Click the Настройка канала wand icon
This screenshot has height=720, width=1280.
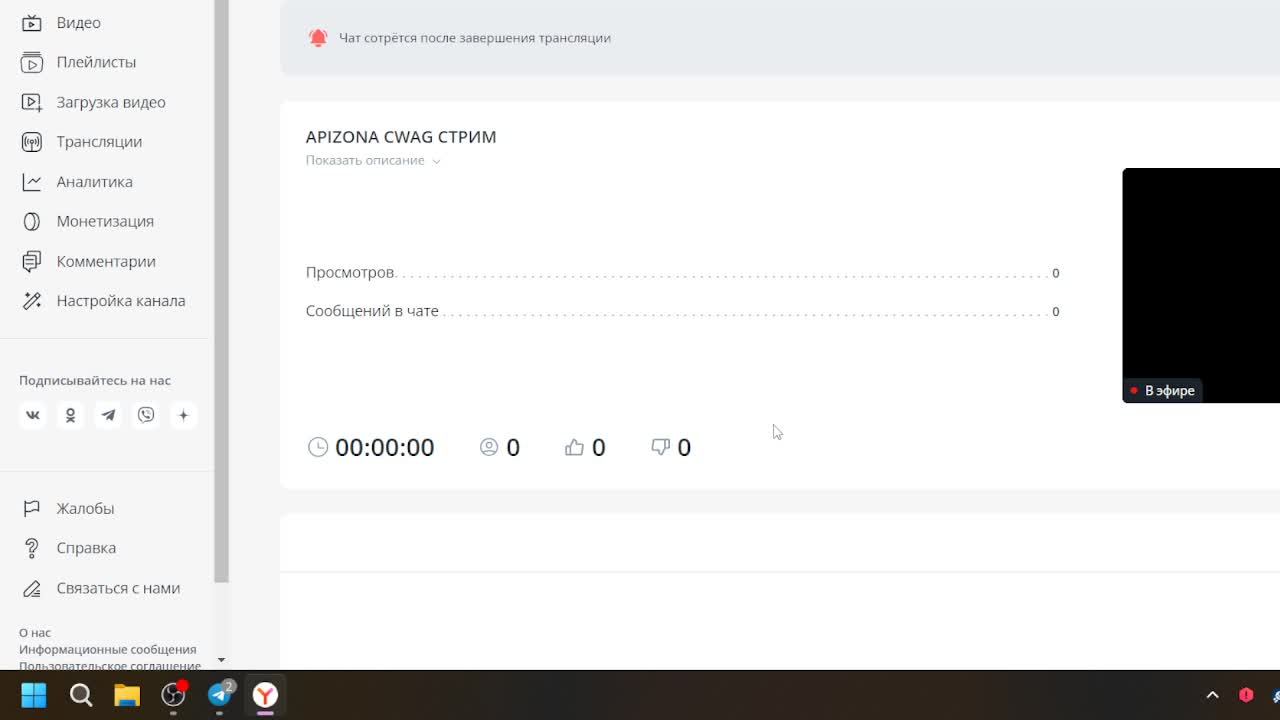click(32, 301)
